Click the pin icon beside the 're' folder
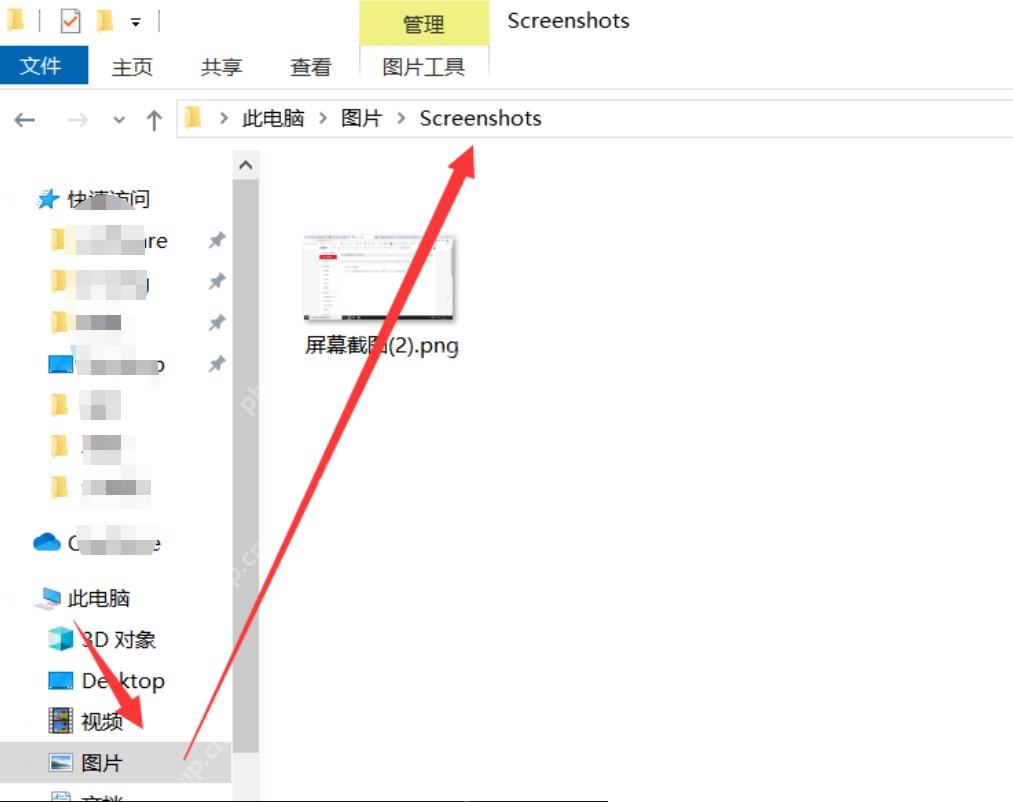 tap(217, 240)
